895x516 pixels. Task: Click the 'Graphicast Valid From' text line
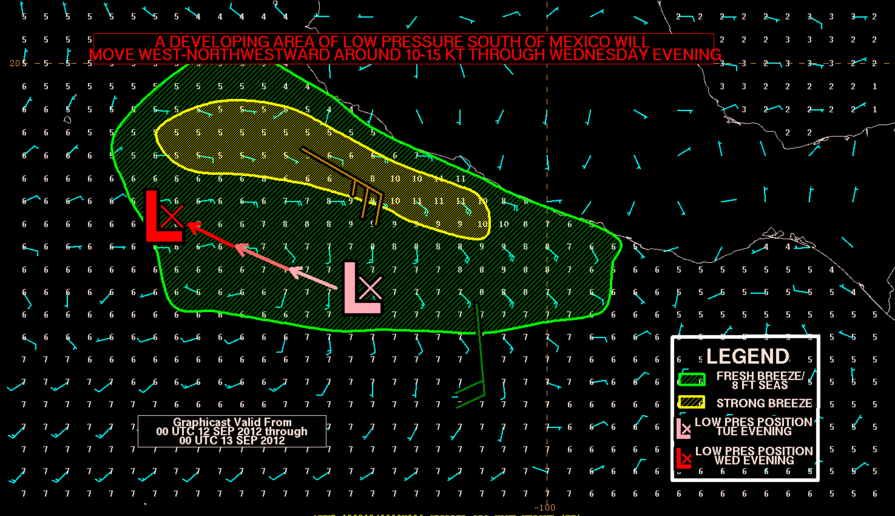232,422
